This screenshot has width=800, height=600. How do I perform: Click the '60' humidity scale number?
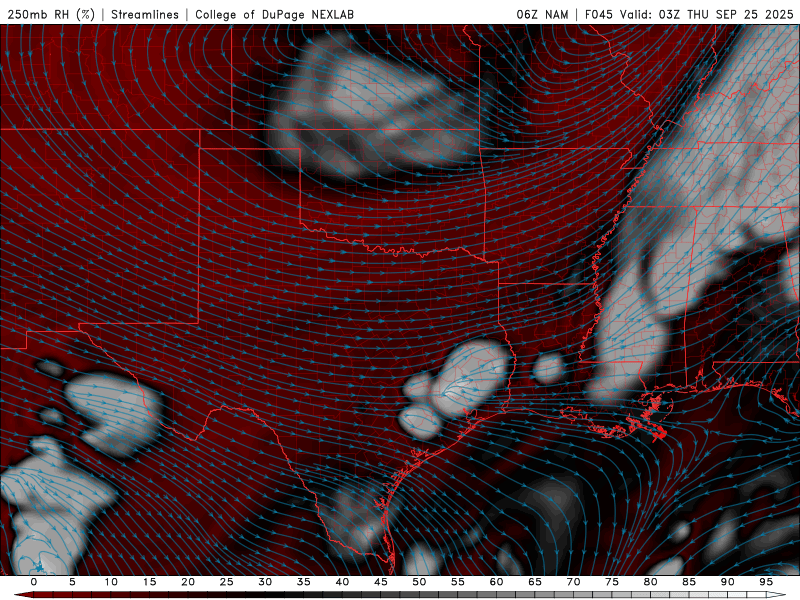tap(496, 582)
